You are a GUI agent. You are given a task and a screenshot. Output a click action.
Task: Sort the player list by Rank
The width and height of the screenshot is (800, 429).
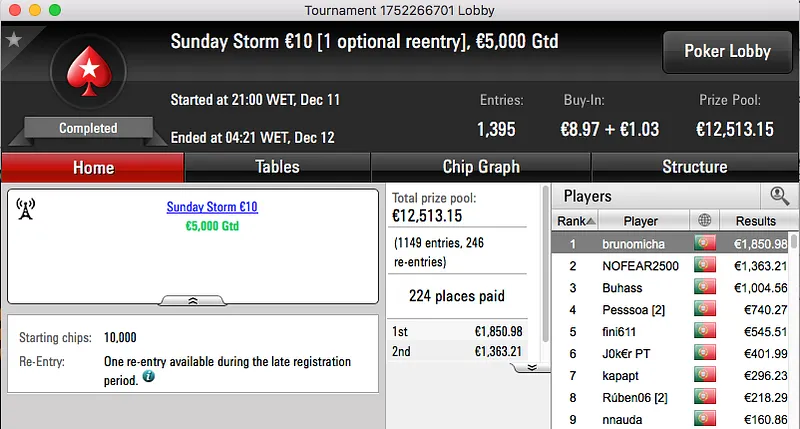point(577,220)
